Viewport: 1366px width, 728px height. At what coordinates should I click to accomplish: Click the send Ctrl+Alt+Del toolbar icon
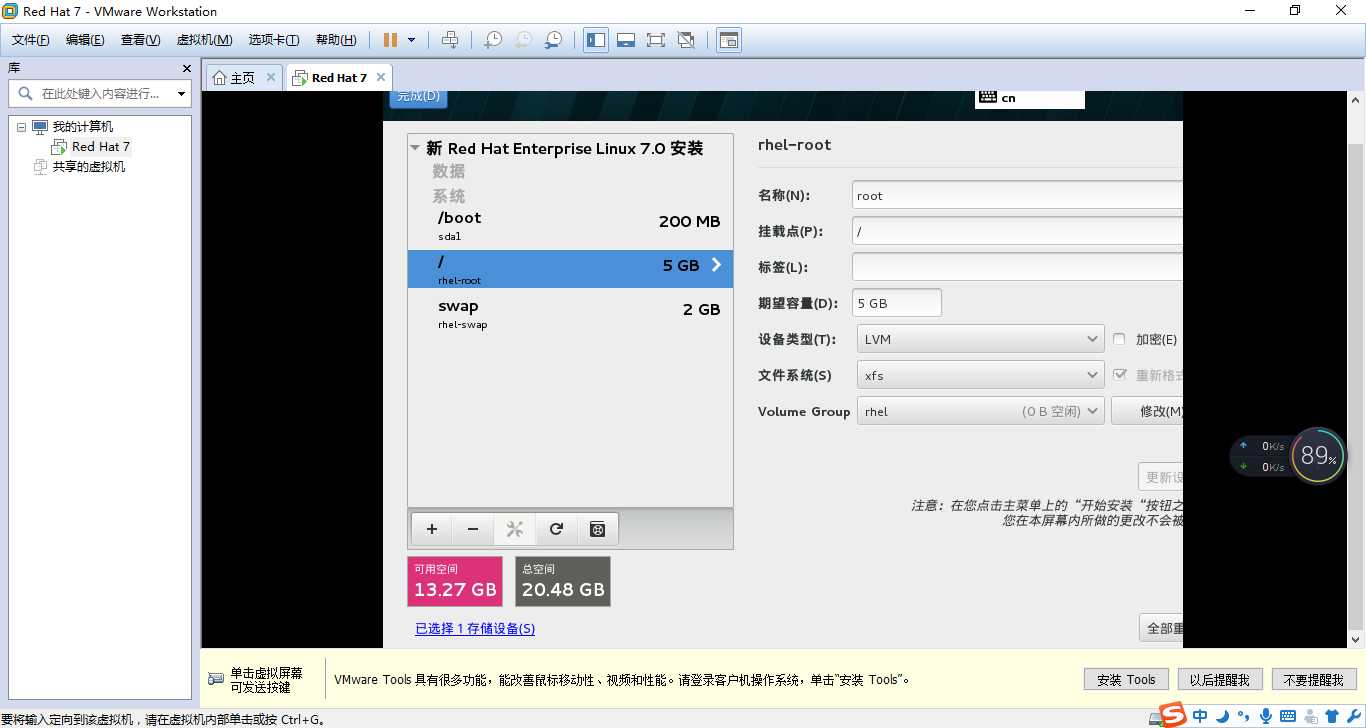pyautogui.click(x=450, y=40)
